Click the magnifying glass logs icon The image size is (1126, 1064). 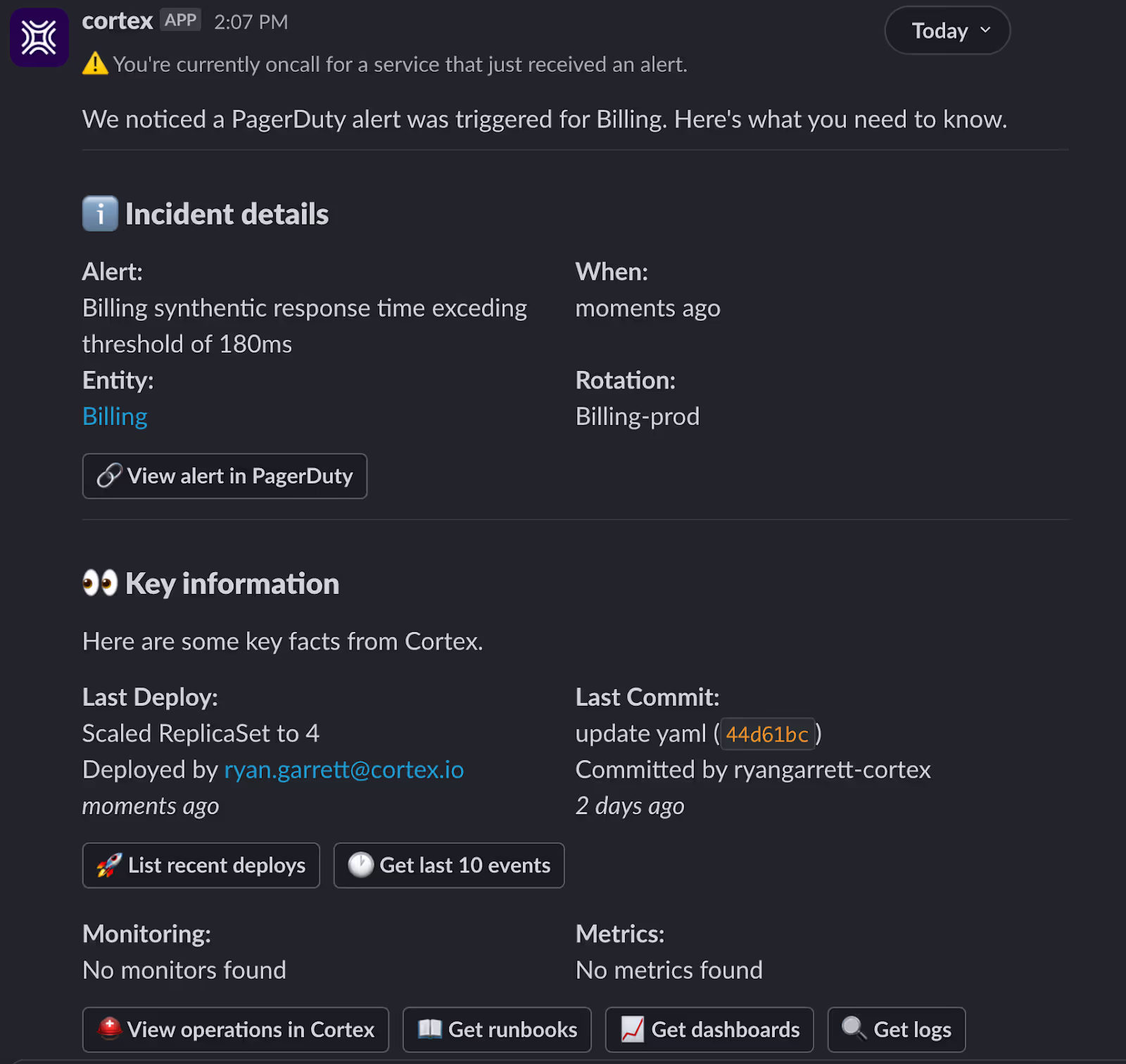854,1029
